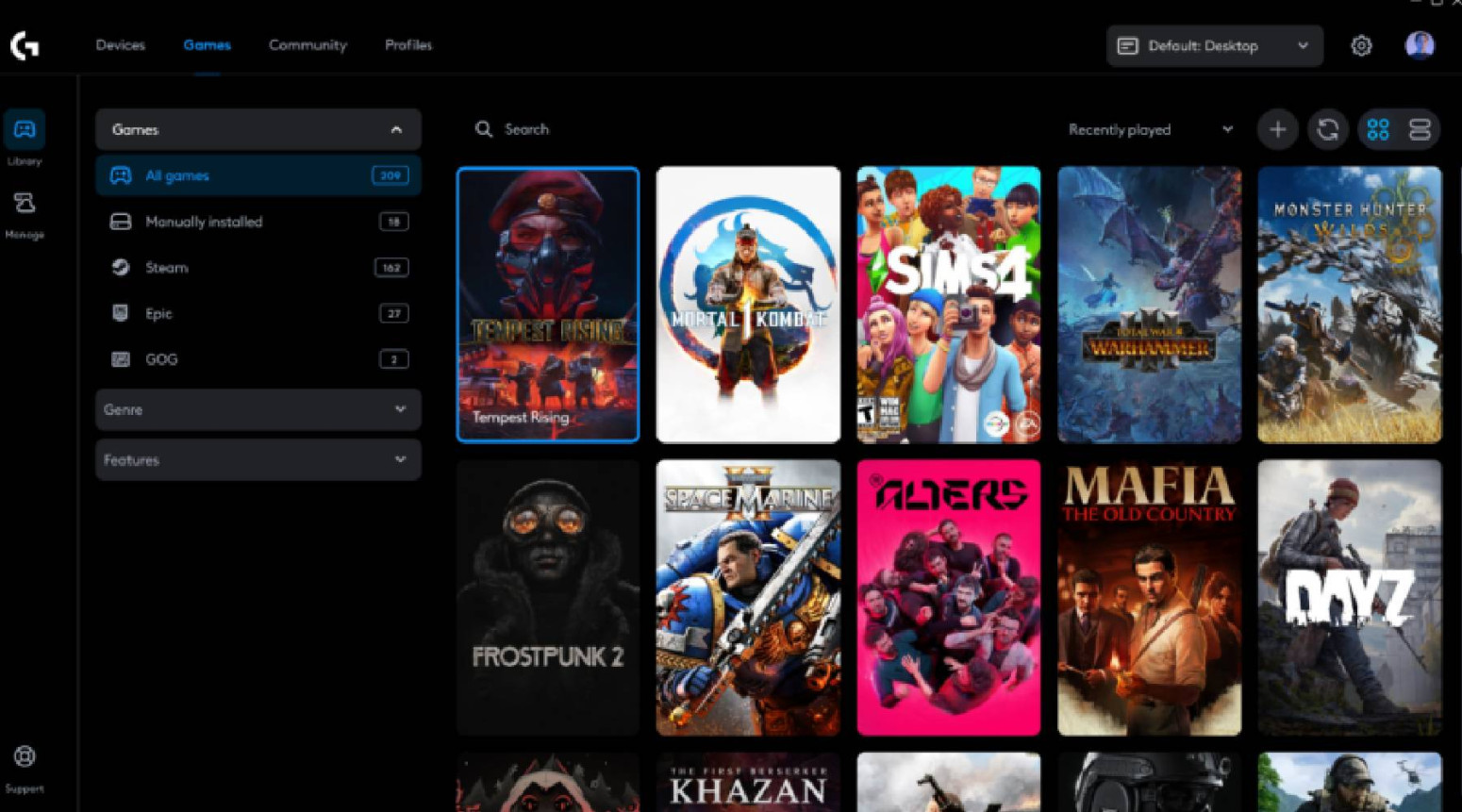Switch to list view layout
1462x812 pixels.
click(x=1420, y=129)
